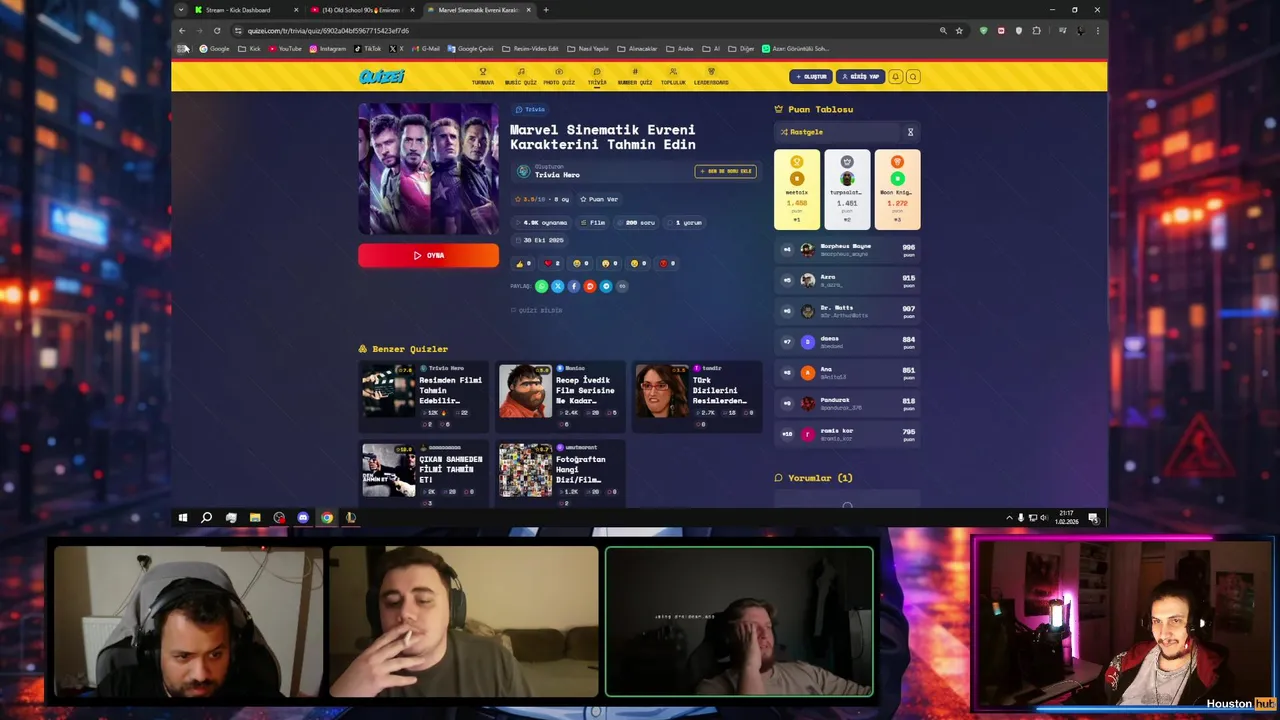Open the Leaderboard nav item

[711, 77]
